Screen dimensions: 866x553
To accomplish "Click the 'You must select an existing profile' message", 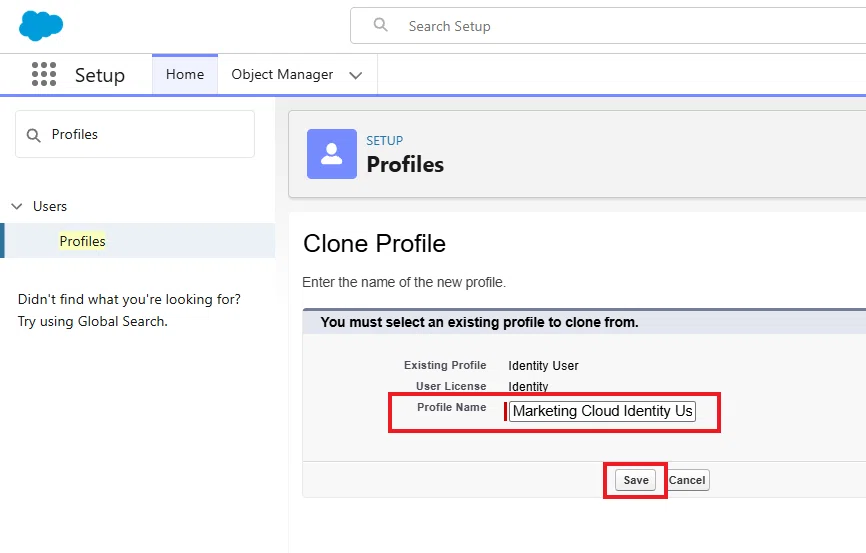I will pyautogui.click(x=479, y=322).
